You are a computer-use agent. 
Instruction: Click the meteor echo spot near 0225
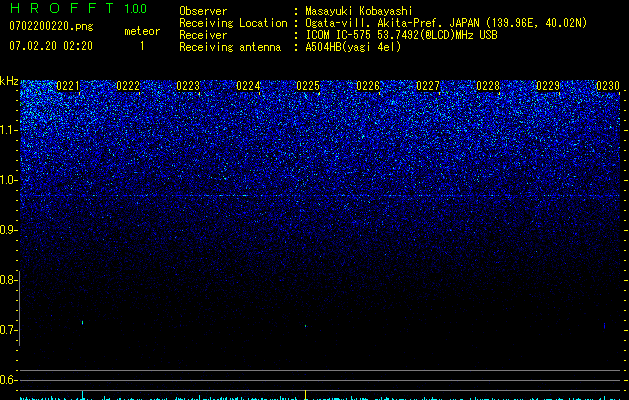pos(305,326)
